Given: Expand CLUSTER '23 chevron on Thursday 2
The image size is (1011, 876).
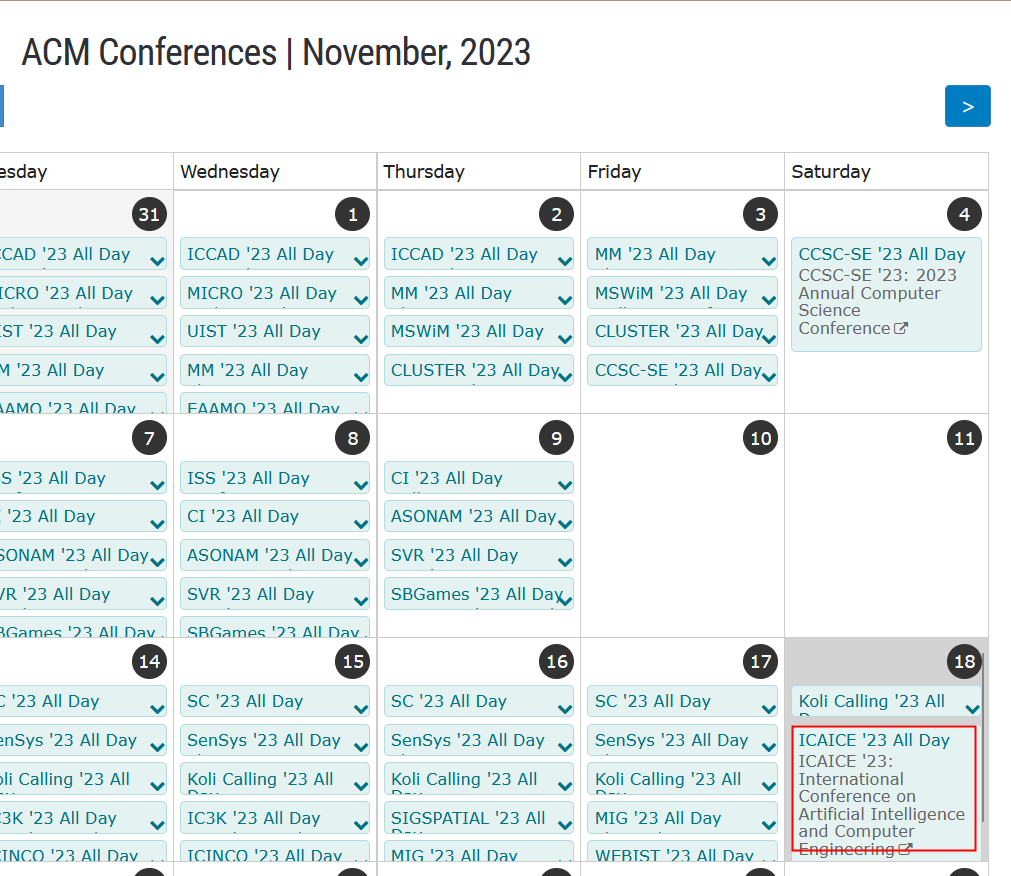Looking at the screenshot, I should pos(565,377).
